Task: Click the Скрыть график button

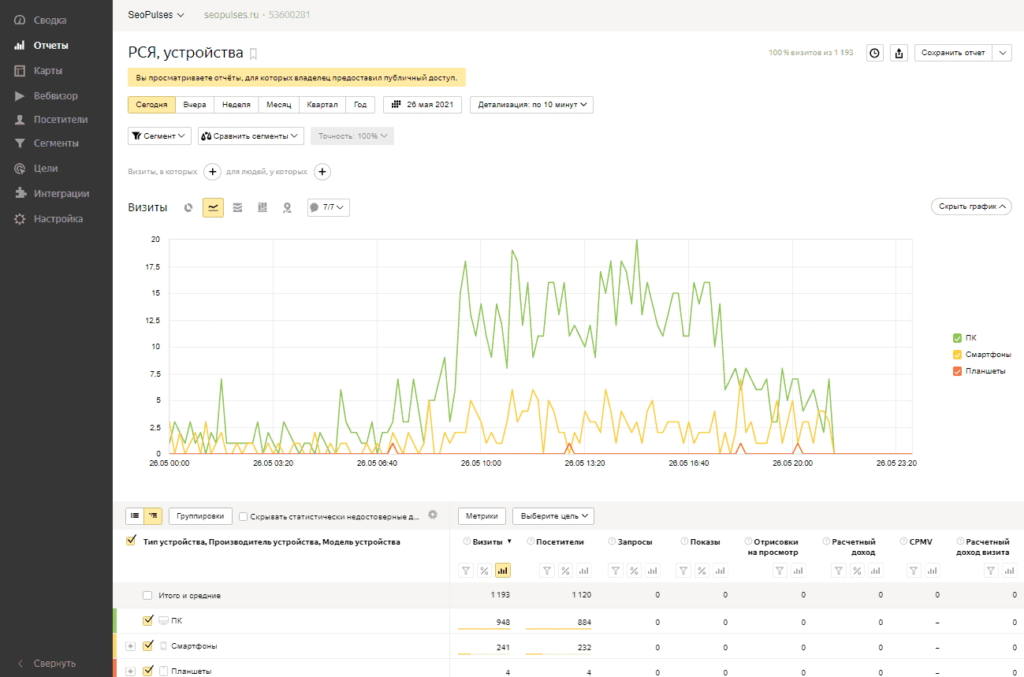Action: pyautogui.click(x=971, y=206)
